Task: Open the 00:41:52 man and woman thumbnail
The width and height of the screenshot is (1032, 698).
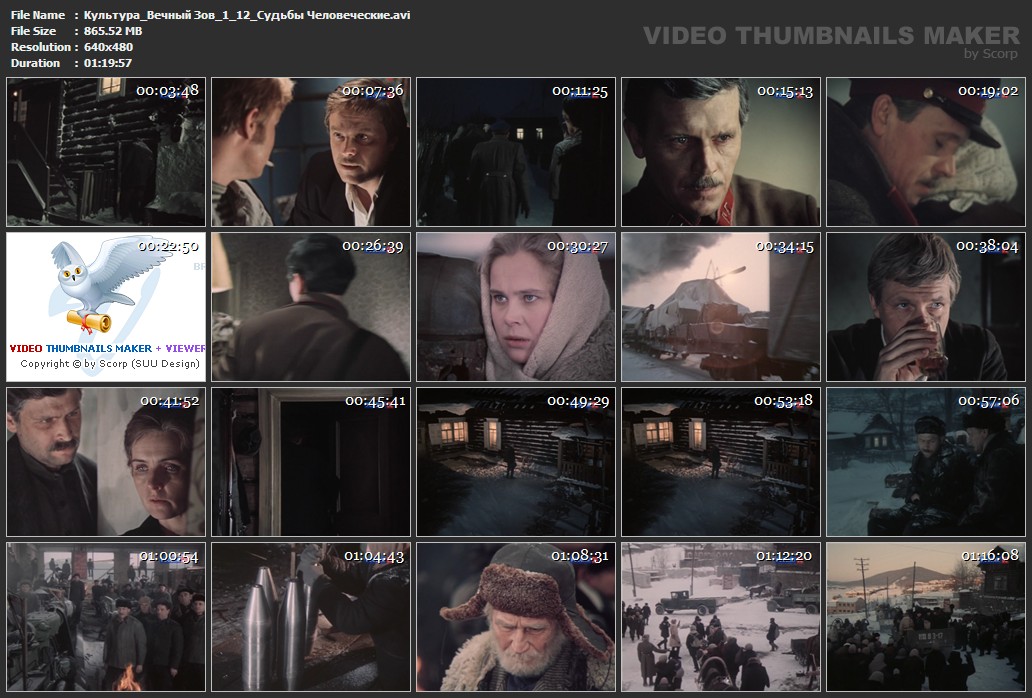Action: pos(105,462)
